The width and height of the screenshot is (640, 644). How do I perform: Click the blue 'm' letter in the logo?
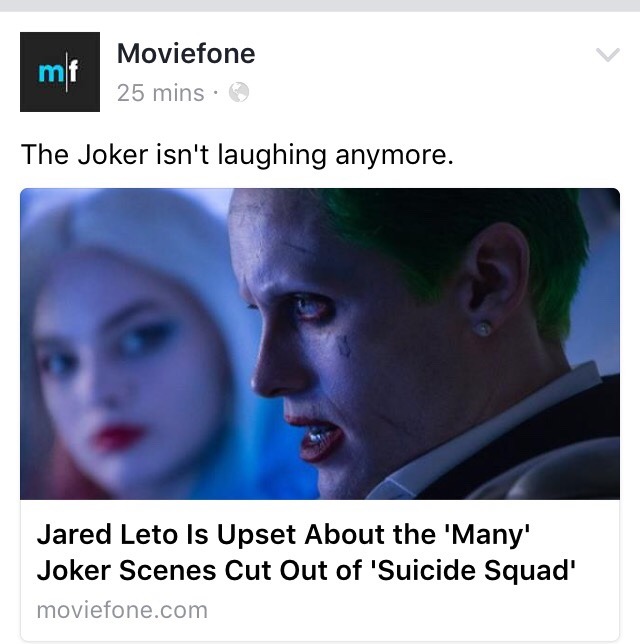coord(50,73)
